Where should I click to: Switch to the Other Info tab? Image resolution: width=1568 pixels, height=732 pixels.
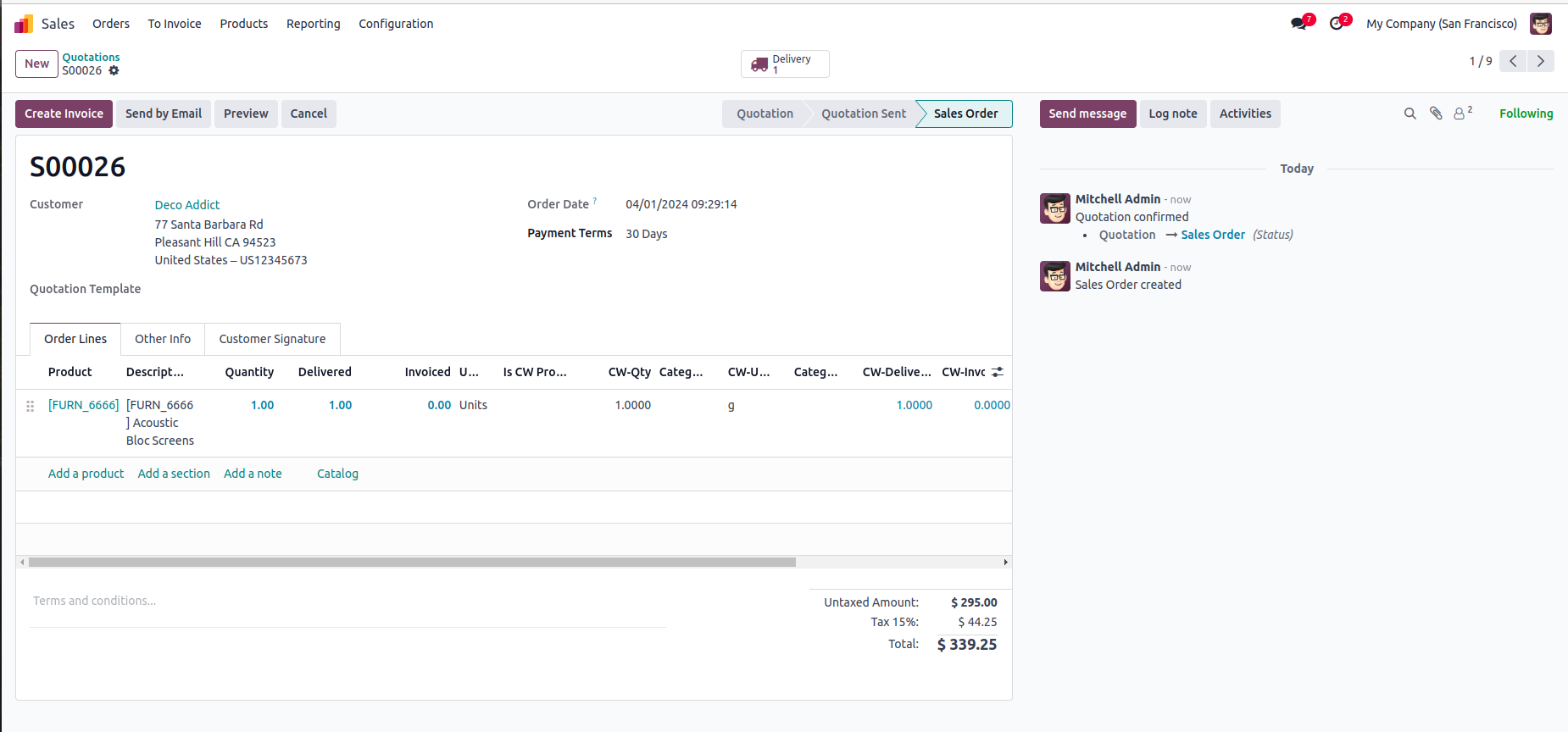pyautogui.click(x=163, y=339)
